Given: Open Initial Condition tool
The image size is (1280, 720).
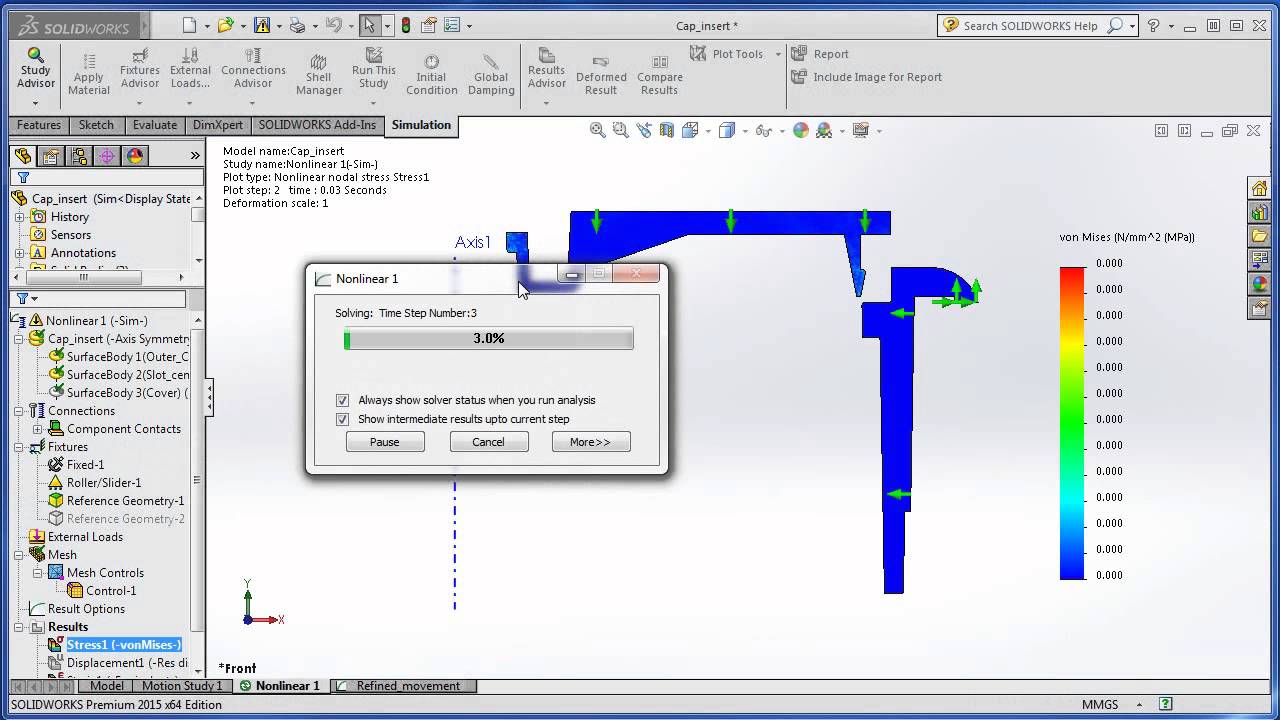Looking at the screenshot, I should (431, 75).
